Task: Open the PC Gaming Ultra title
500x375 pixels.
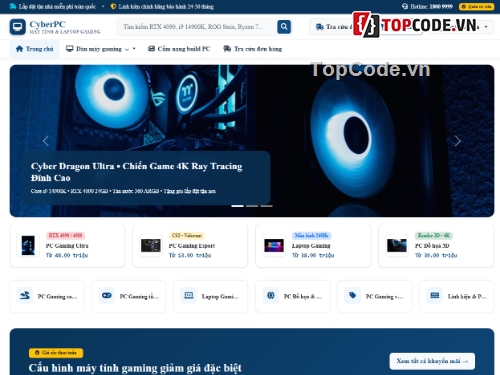Action: pos(67,246)
